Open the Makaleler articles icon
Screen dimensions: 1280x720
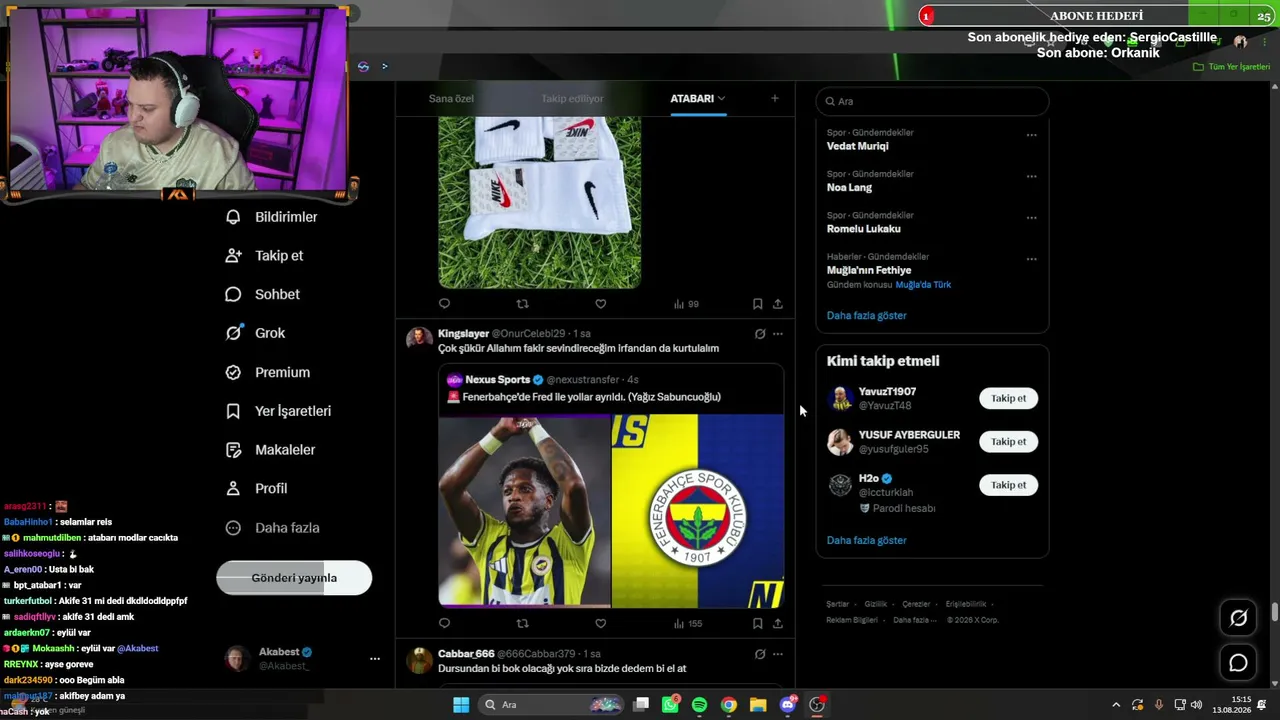click(x=233, y=450)
